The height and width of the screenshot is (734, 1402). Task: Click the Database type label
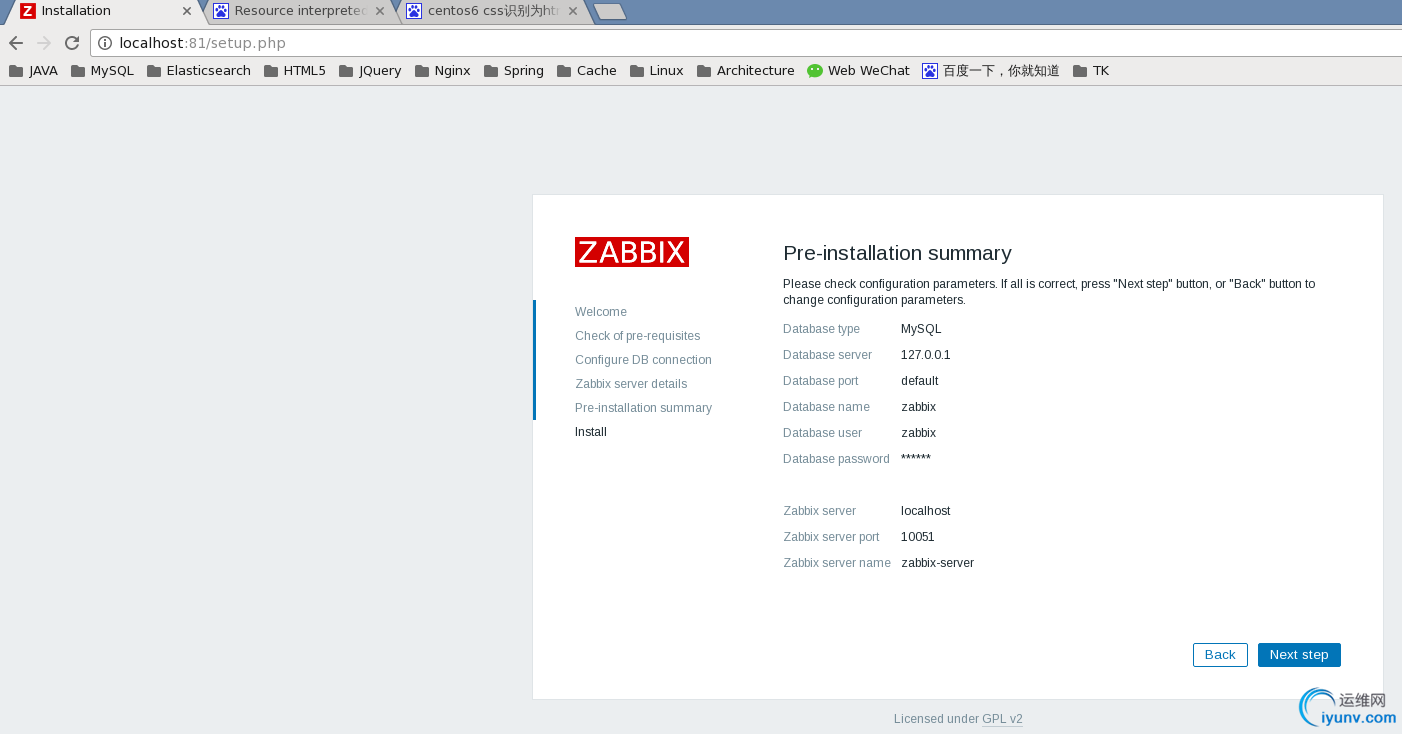[822, 329]
